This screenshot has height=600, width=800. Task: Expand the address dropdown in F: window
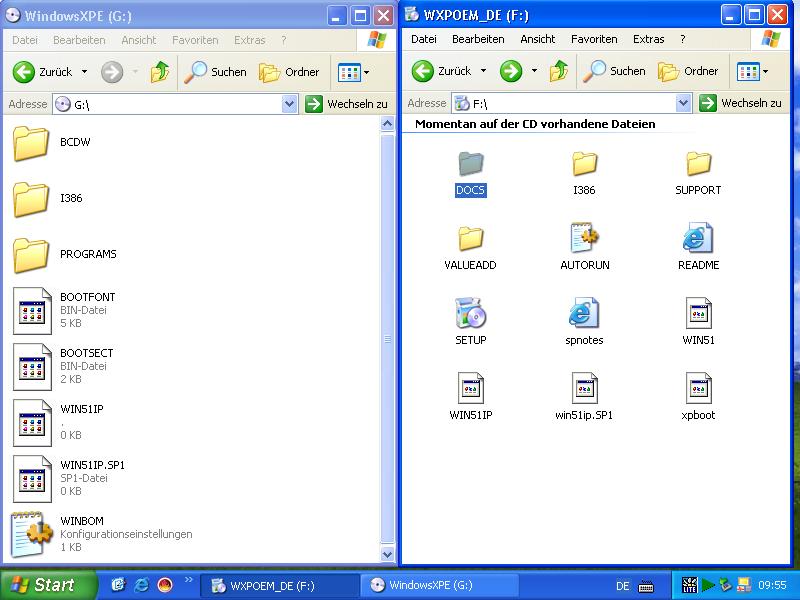[683, 103]
